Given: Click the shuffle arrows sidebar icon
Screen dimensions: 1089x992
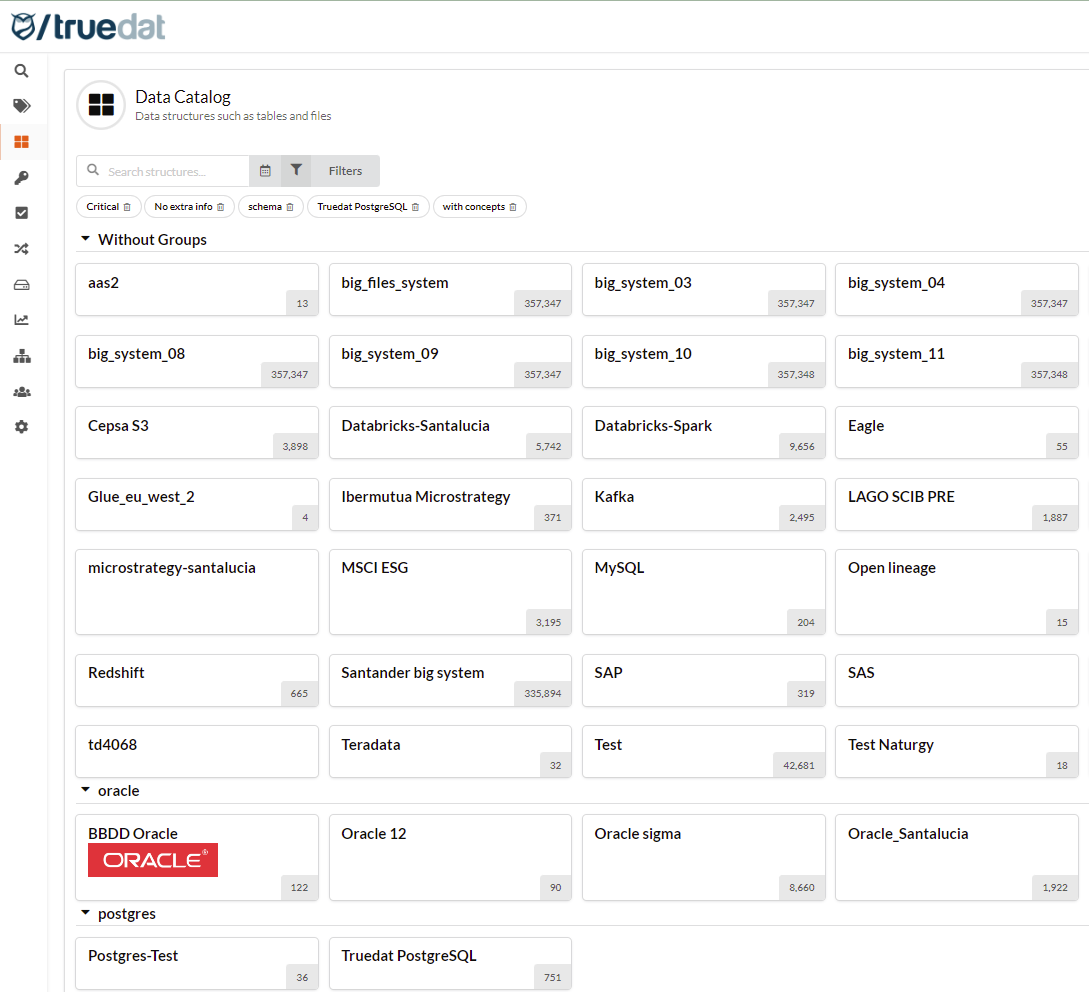Looking at the screenshot, I should [x=21, y=249].
